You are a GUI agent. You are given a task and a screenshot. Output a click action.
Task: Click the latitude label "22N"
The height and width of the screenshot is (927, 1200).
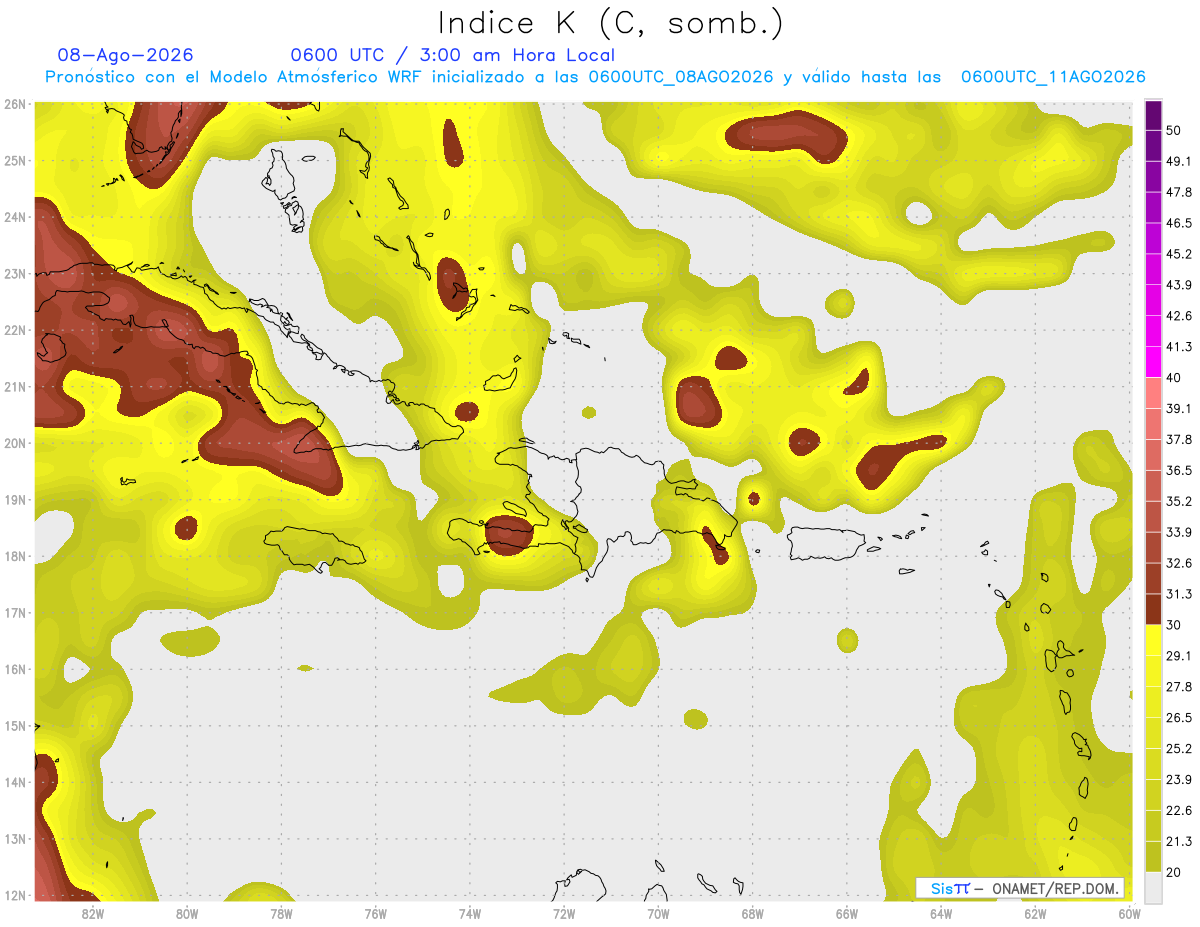(16, 330)
